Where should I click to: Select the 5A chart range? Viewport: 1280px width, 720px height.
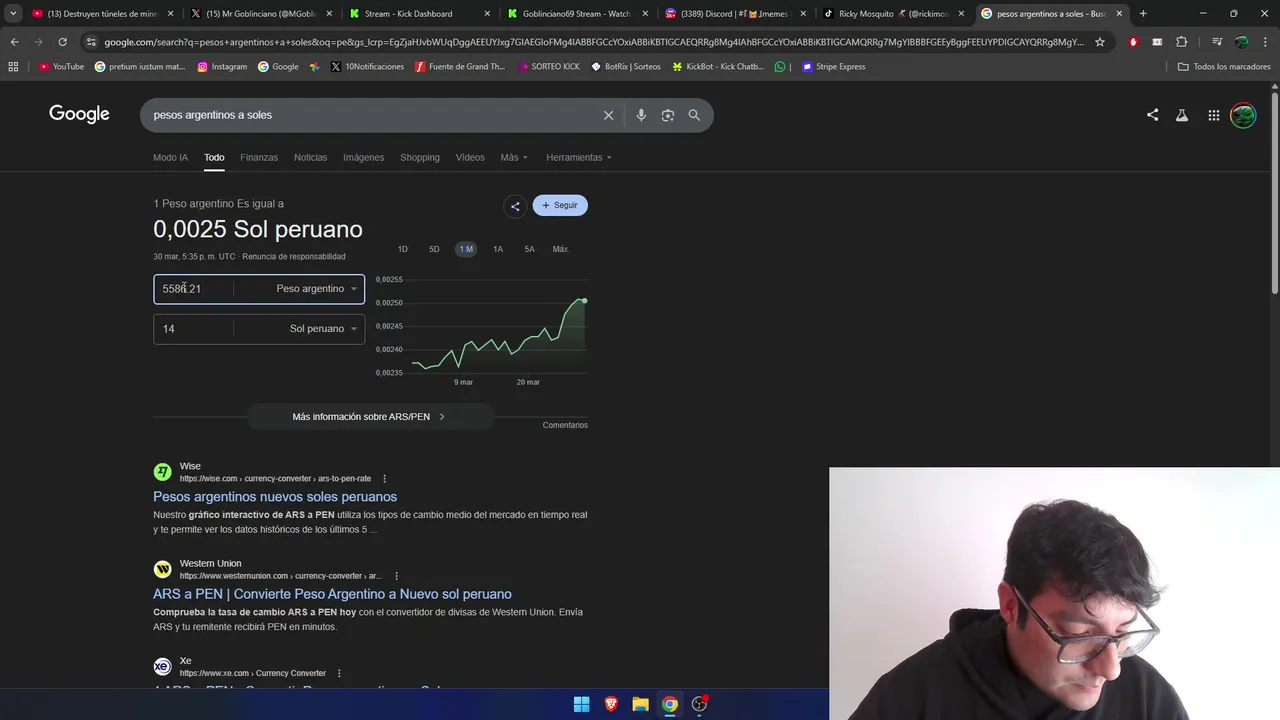(529, 249)
